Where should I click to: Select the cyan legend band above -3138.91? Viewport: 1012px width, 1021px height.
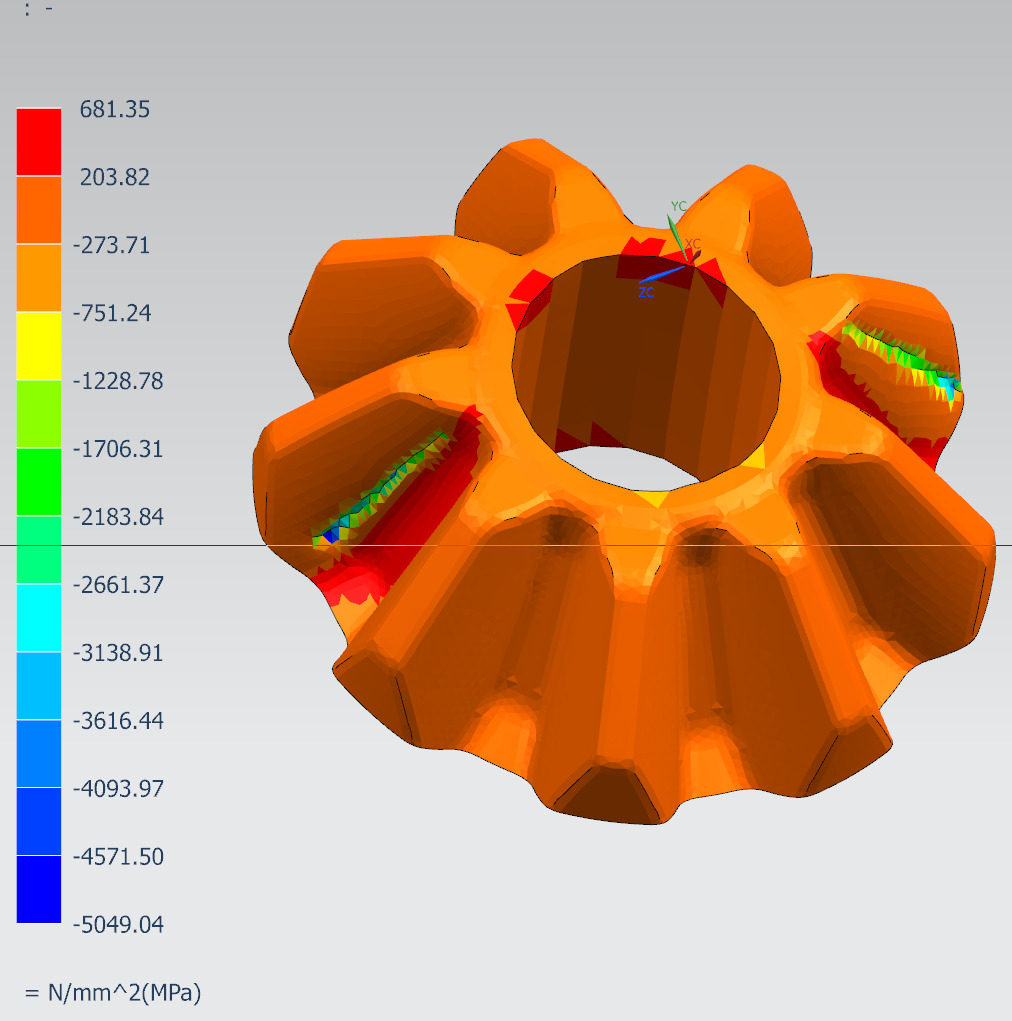click(x=38, y=617)
